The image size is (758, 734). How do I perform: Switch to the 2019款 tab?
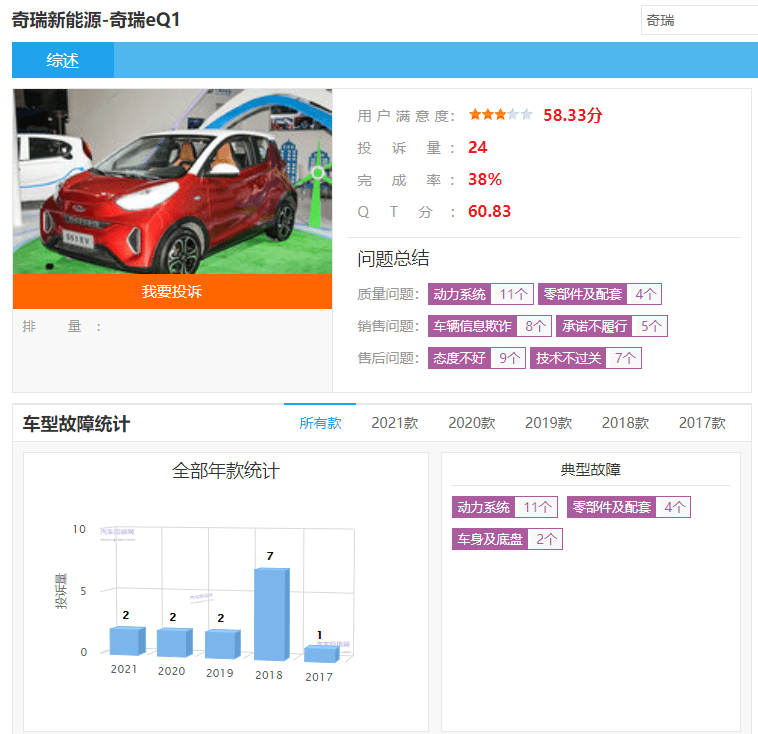click(548, 423)
